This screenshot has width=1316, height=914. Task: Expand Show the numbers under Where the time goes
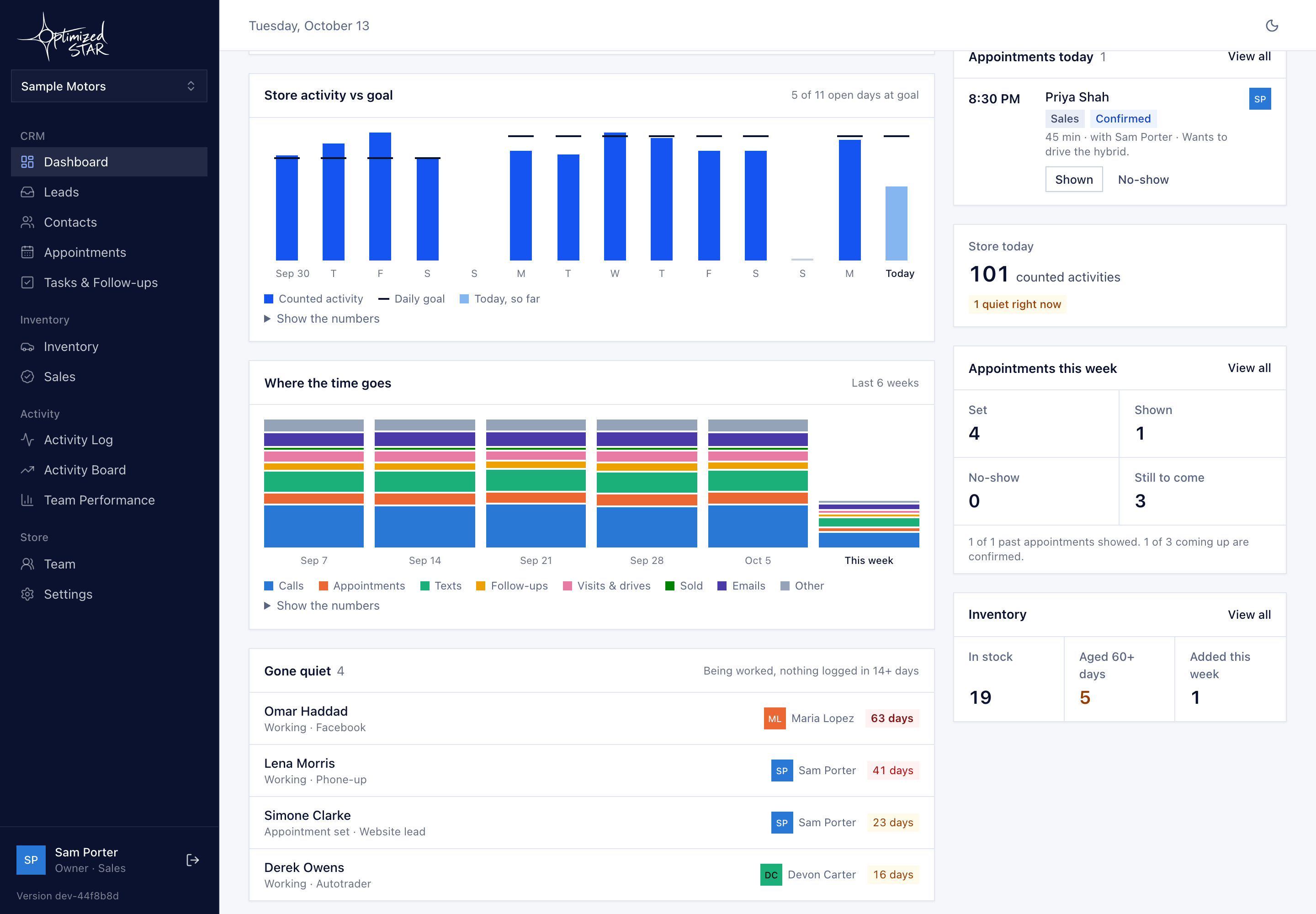pyautogui.click(x=322, y=606)
